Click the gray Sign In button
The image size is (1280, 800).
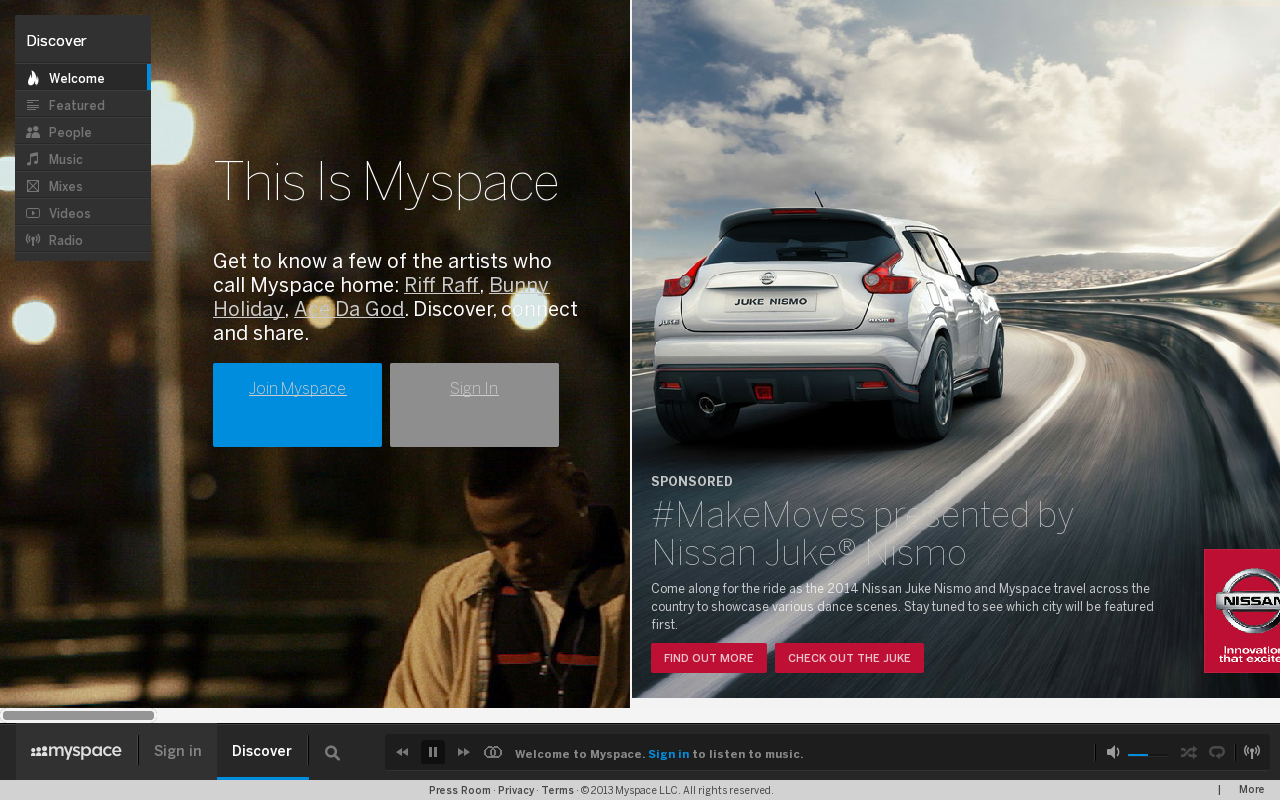pyautogui.click(x=474, y=405)
